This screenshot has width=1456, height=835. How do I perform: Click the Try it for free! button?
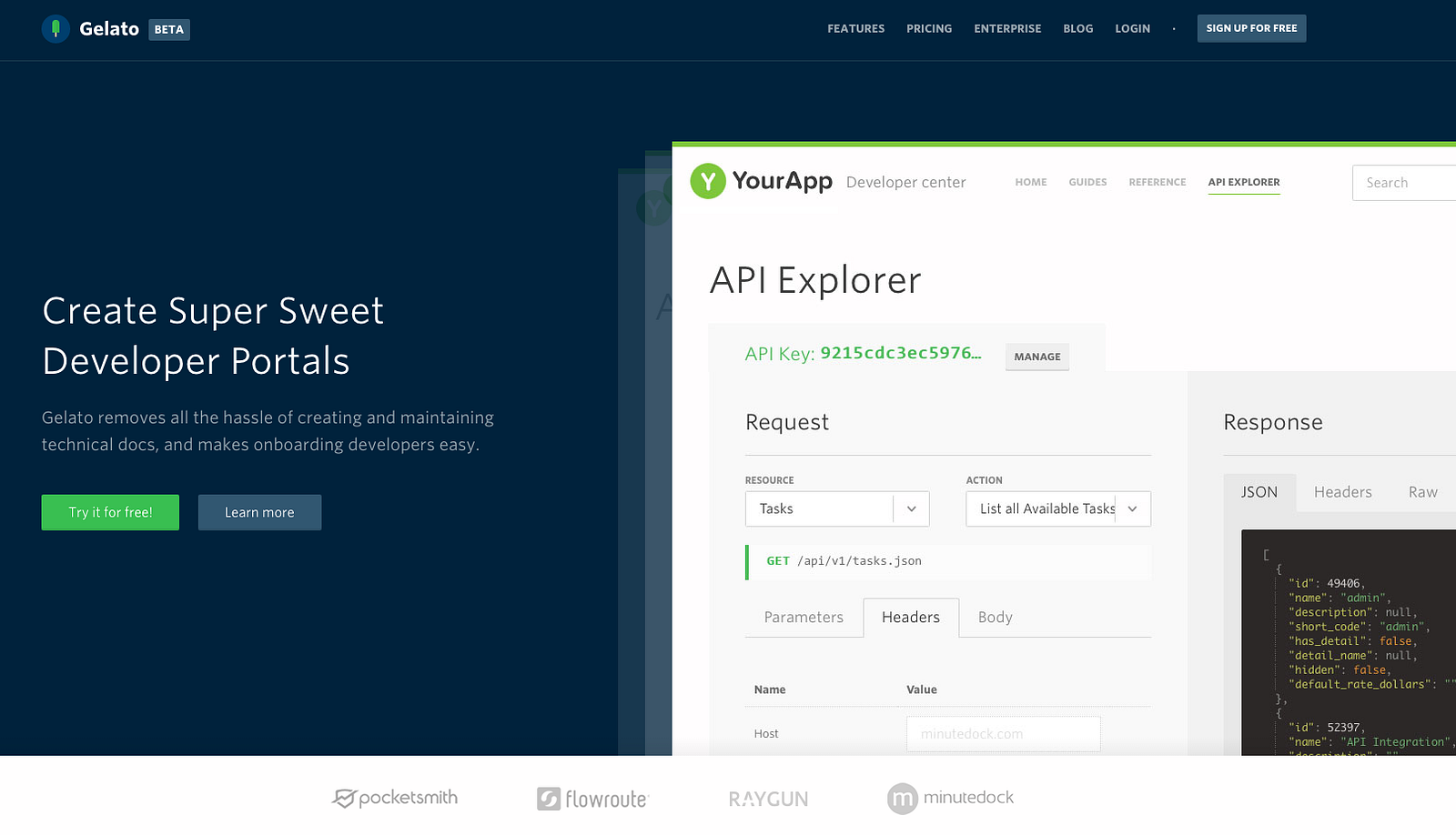(x=110, y=512)
